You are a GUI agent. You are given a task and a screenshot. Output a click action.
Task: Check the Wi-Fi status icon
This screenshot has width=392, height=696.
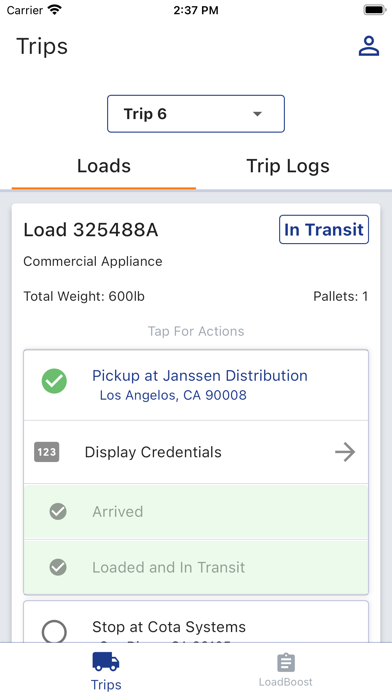(x=55, y=10)
